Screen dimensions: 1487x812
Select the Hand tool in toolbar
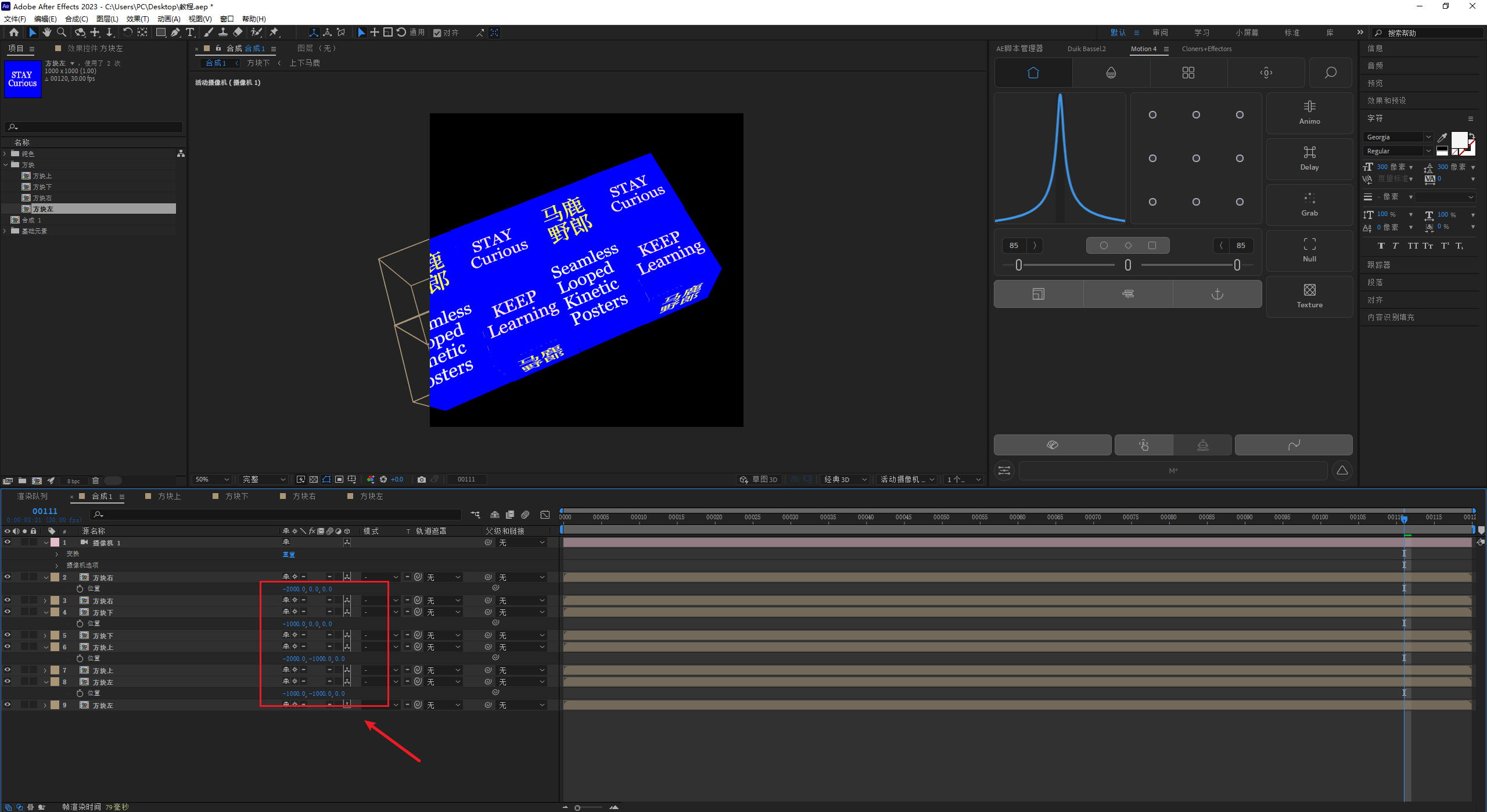tap(47, 33)
